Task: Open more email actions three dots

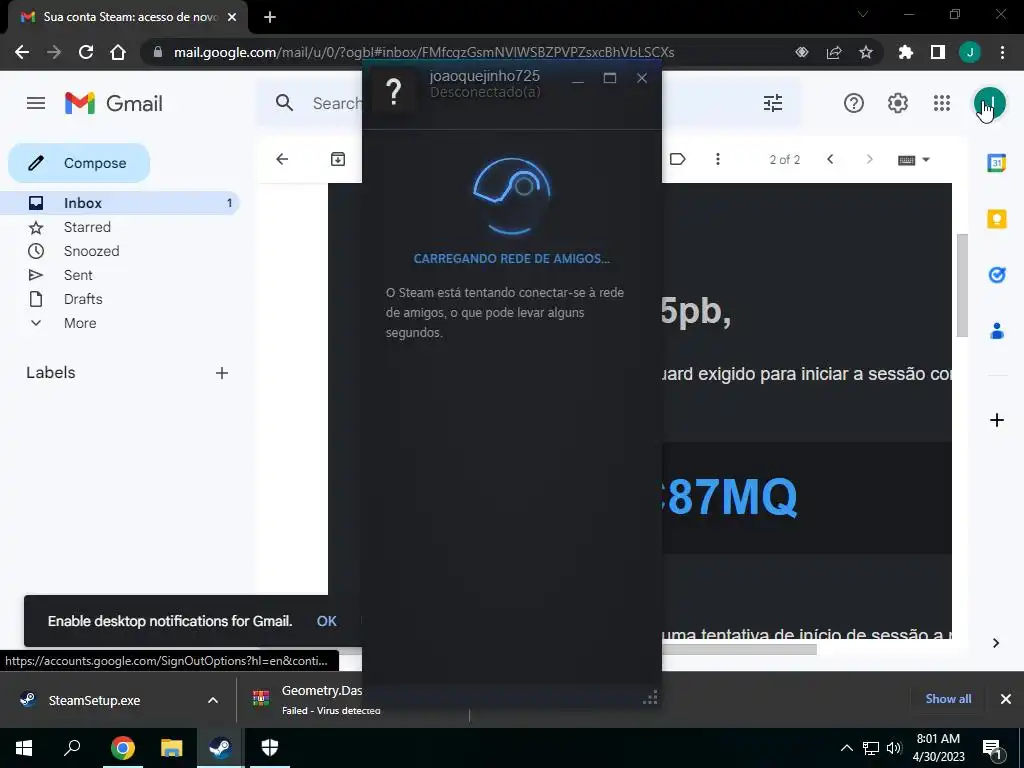Action: coord(718,159)
